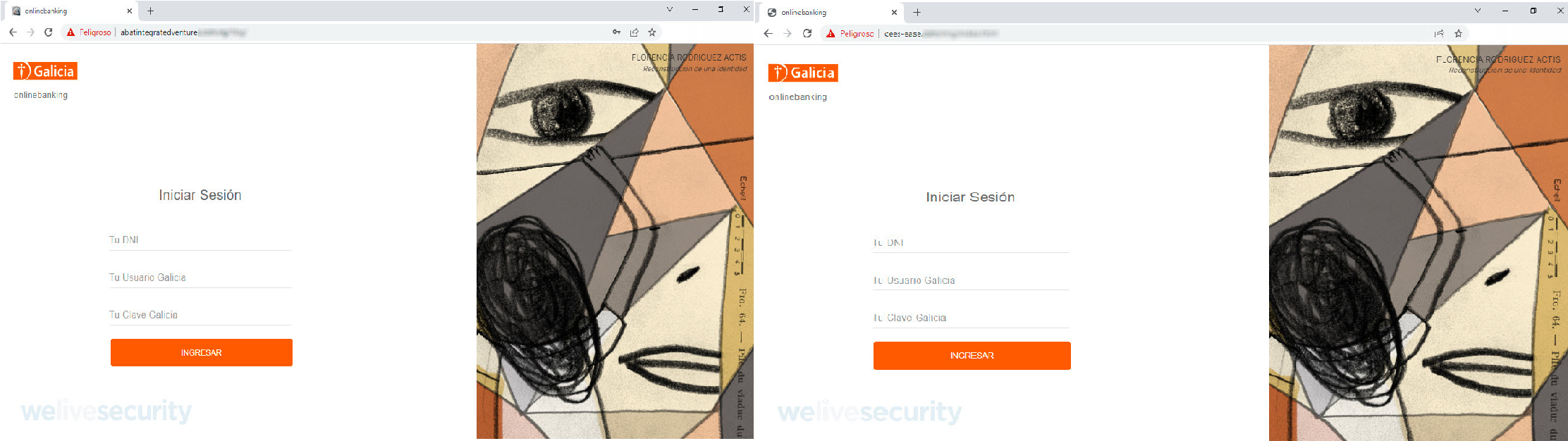The width and height of the screenshot is (1568, 441).
Task: Click the key password icon in left address bar
Action: click(616, 32)
